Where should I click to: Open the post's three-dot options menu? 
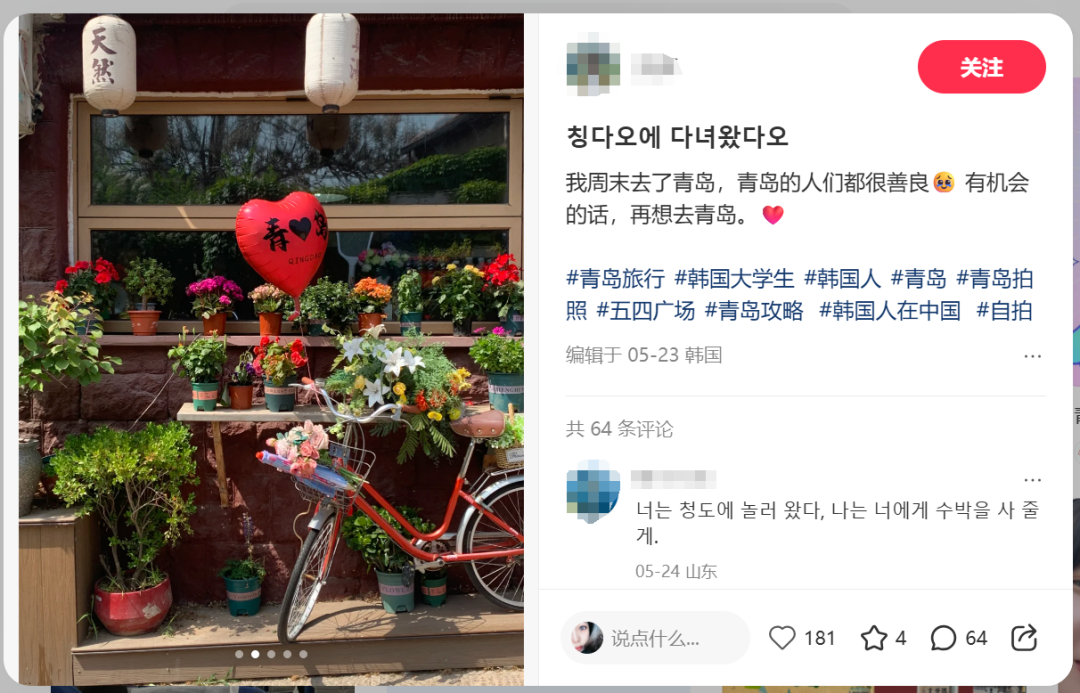1032,356
